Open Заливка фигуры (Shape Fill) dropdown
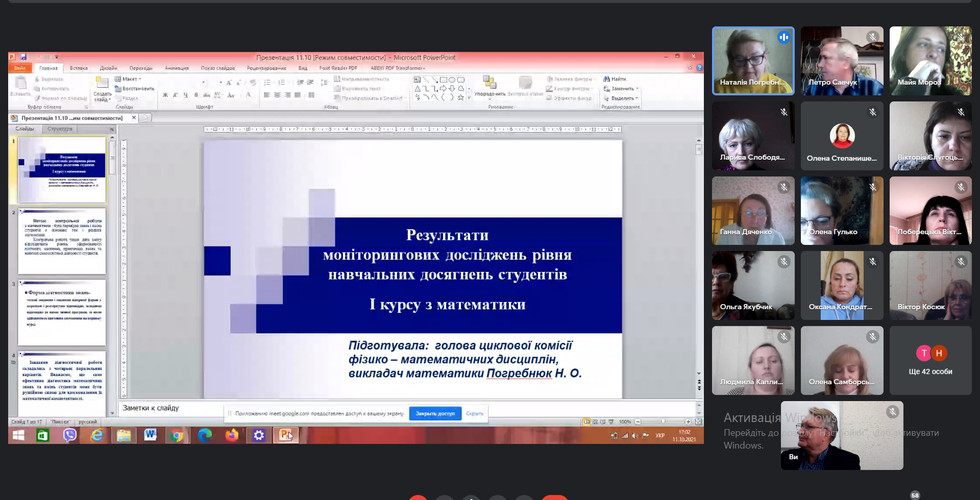Image resolution: width=980 pixels, height=500 pixels. pos(569,79)
